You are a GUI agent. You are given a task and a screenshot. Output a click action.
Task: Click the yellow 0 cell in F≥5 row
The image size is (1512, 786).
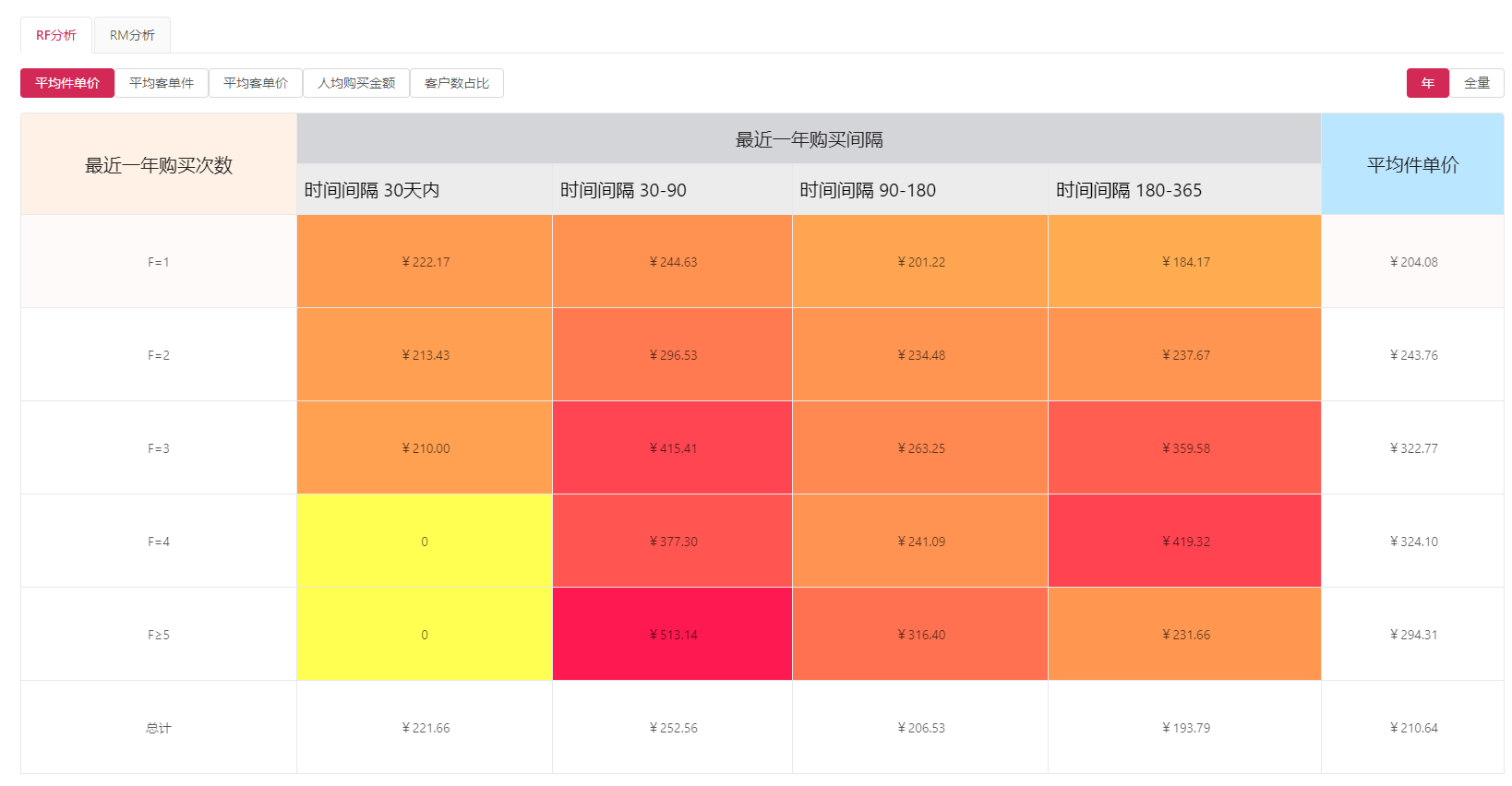pos(425,635)
